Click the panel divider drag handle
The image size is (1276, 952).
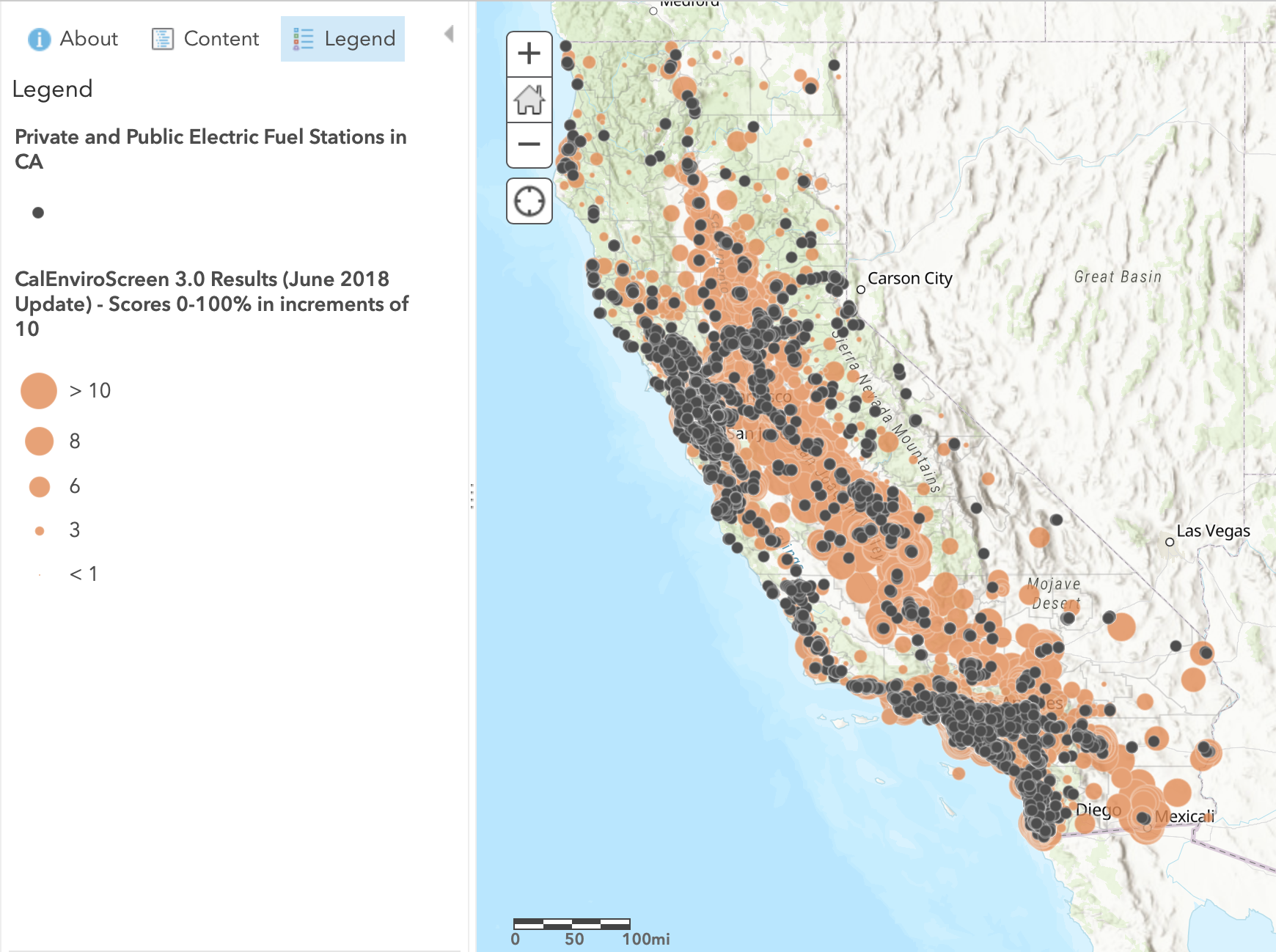pos(472,496)
